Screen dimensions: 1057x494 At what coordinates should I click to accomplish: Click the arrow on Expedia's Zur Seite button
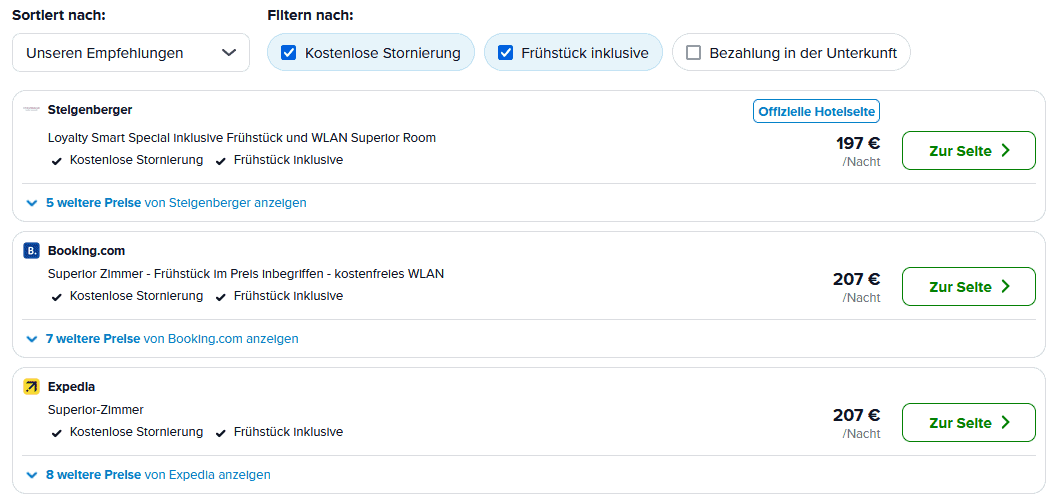[1005, 423]
